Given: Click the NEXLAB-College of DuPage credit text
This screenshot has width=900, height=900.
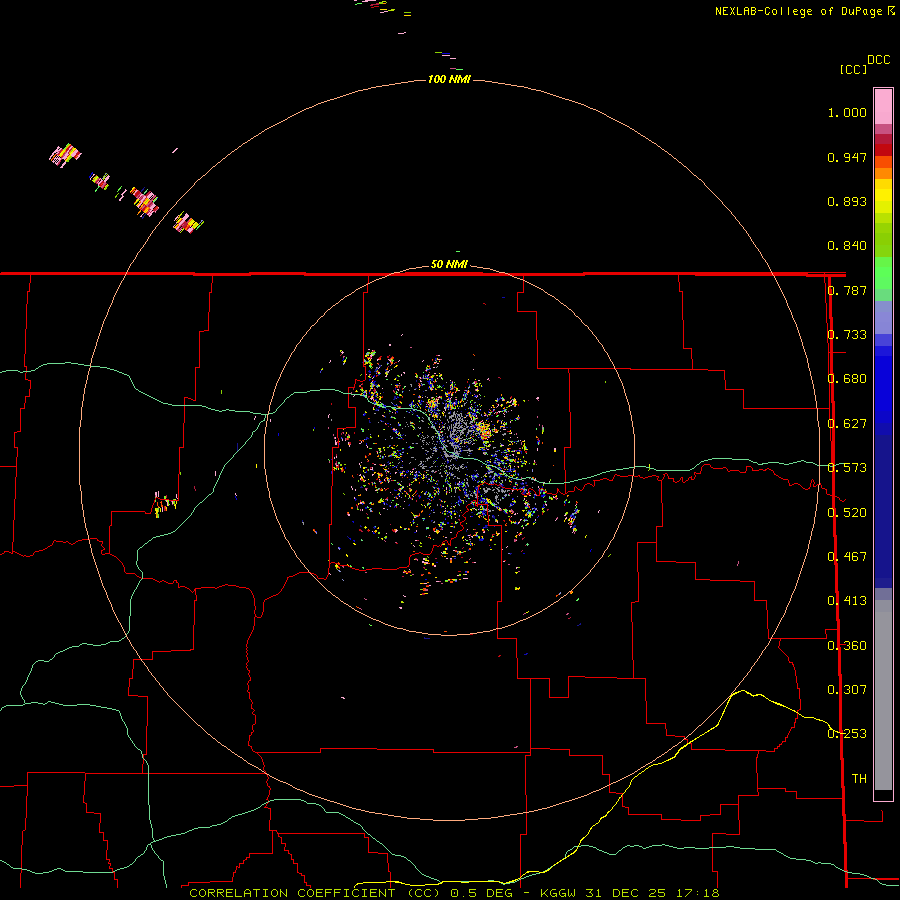Looking at the screenshot, I should (x=805, y=11).
